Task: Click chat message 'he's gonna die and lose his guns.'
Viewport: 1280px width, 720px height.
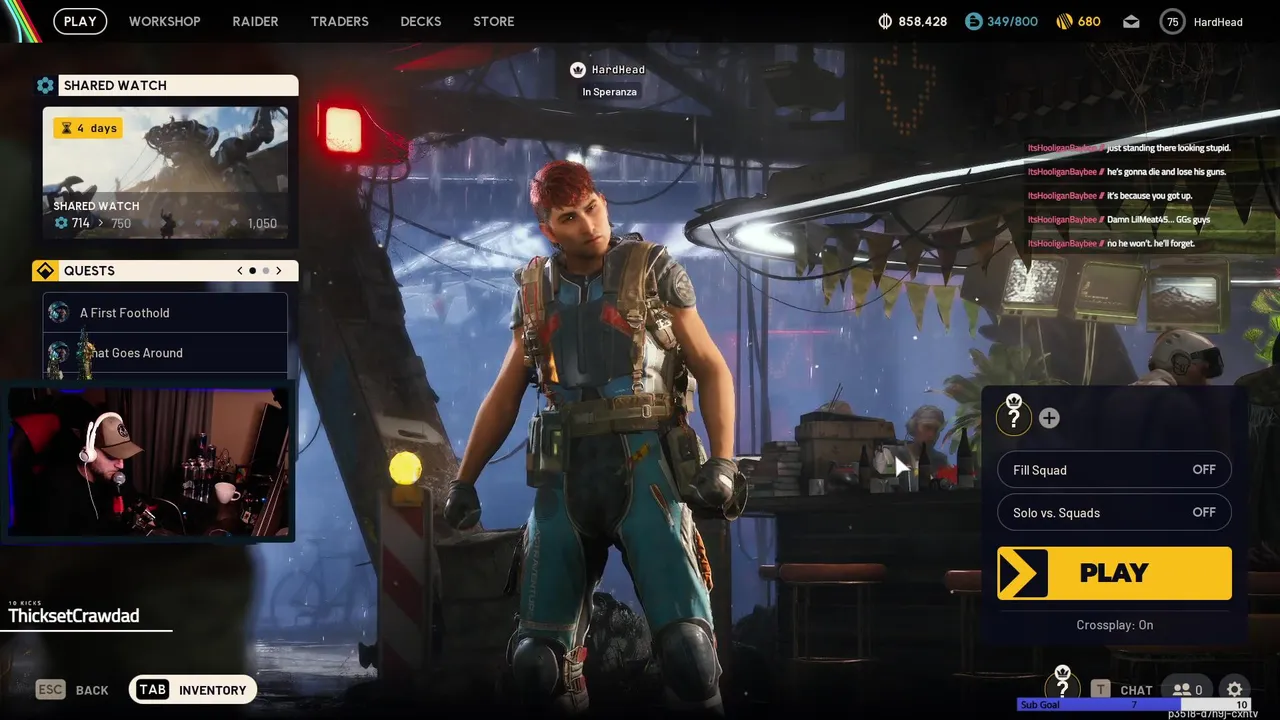Action: pyautogui.click(x=1166, y=172)
